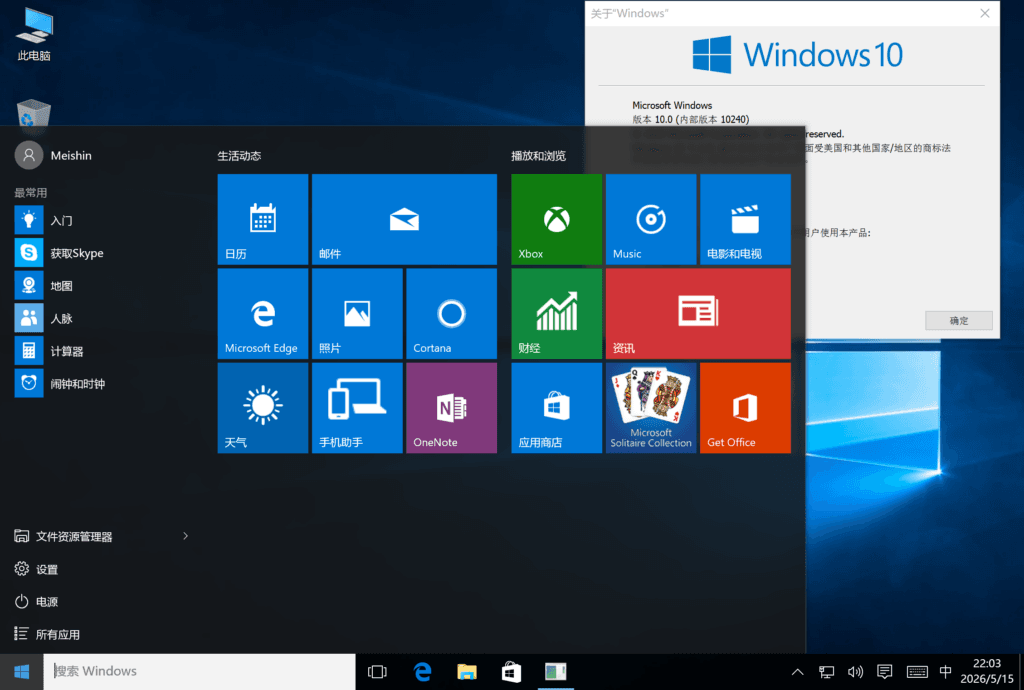The width and height of the screenshot is (1024, 690).
Task: Open Task View on the taskbar
Action: tap(377, 672)
